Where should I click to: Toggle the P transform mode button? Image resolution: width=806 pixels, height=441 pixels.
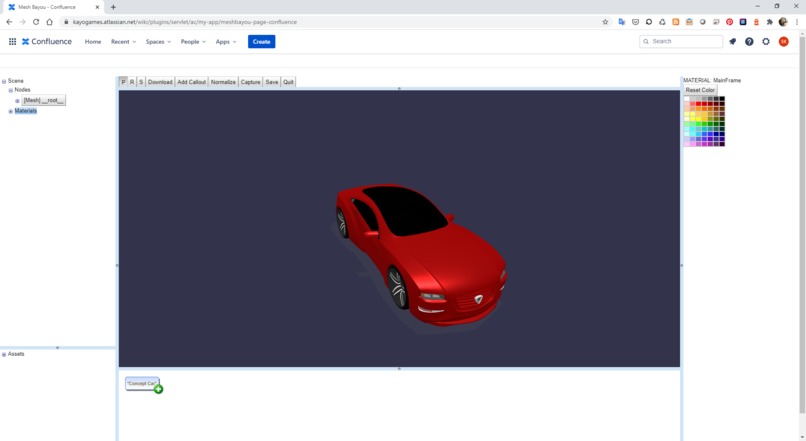pos(123,82)
